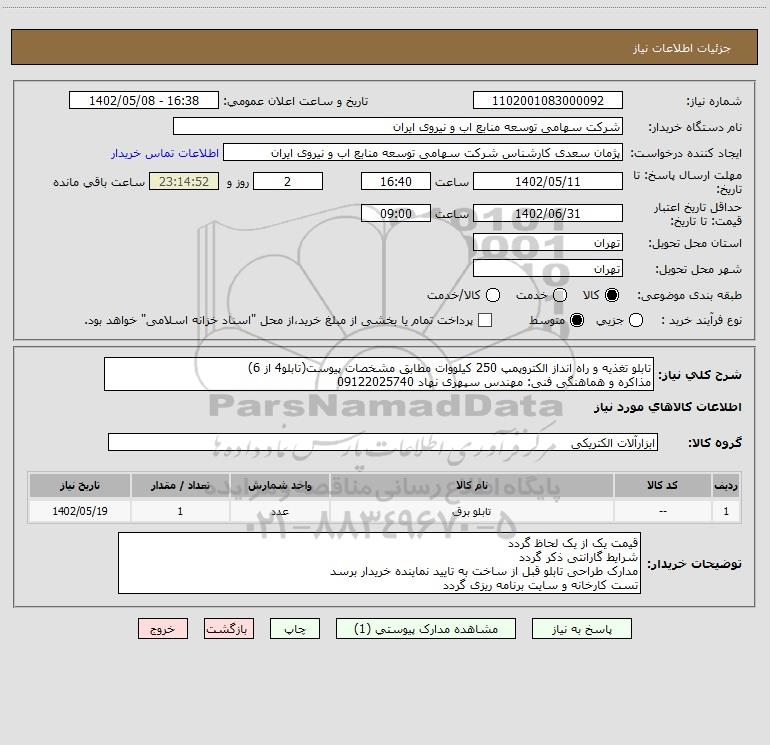
Task: Choose the متوسط purchase type option
Action: pyautogui.click(x=577, y=320)
